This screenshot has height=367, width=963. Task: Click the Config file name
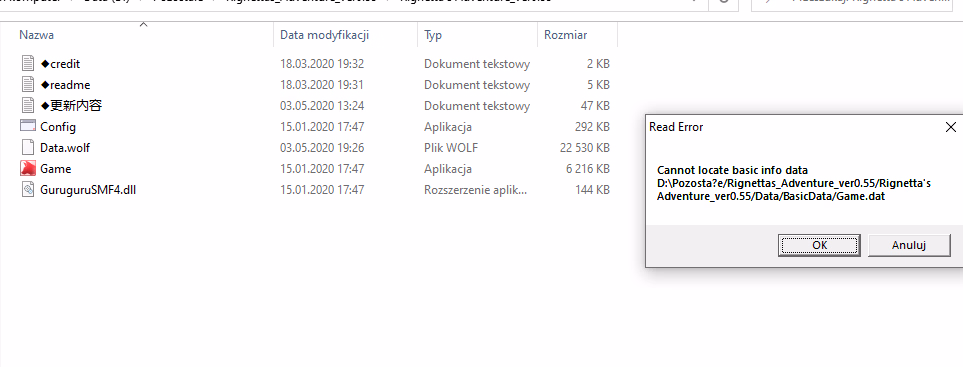[58, 127]
